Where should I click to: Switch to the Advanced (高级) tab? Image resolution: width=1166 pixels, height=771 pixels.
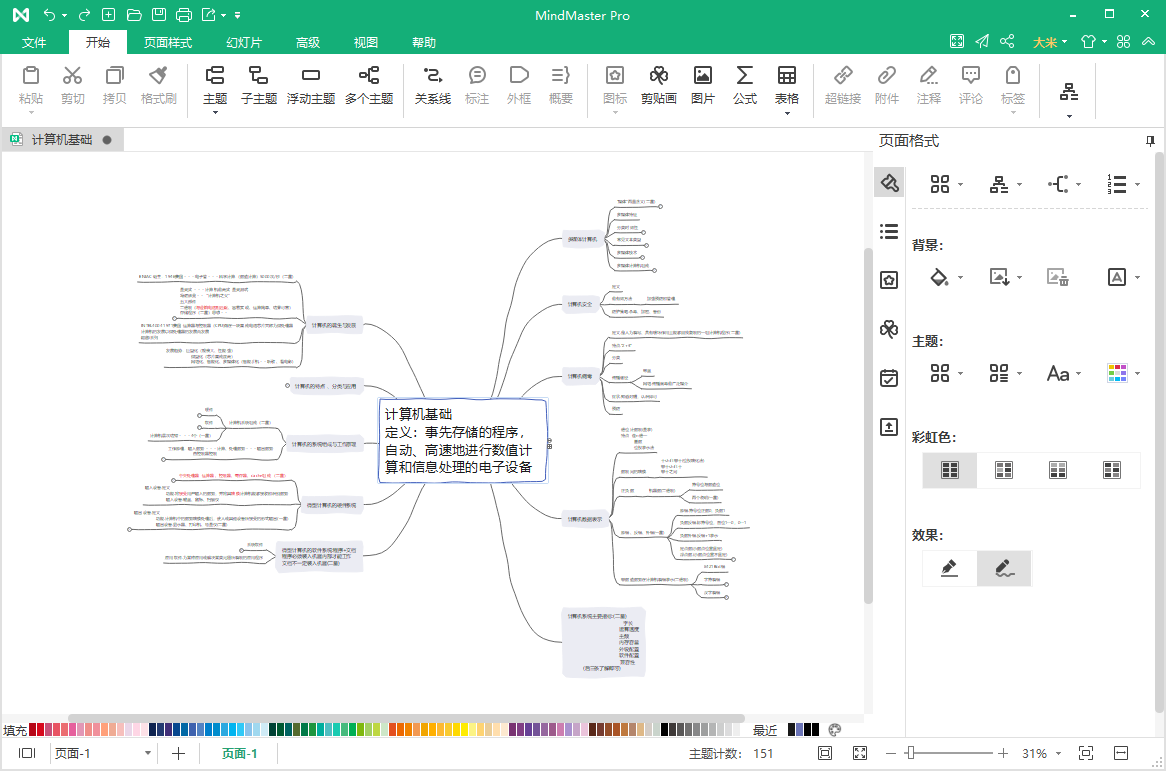point(308,42)
